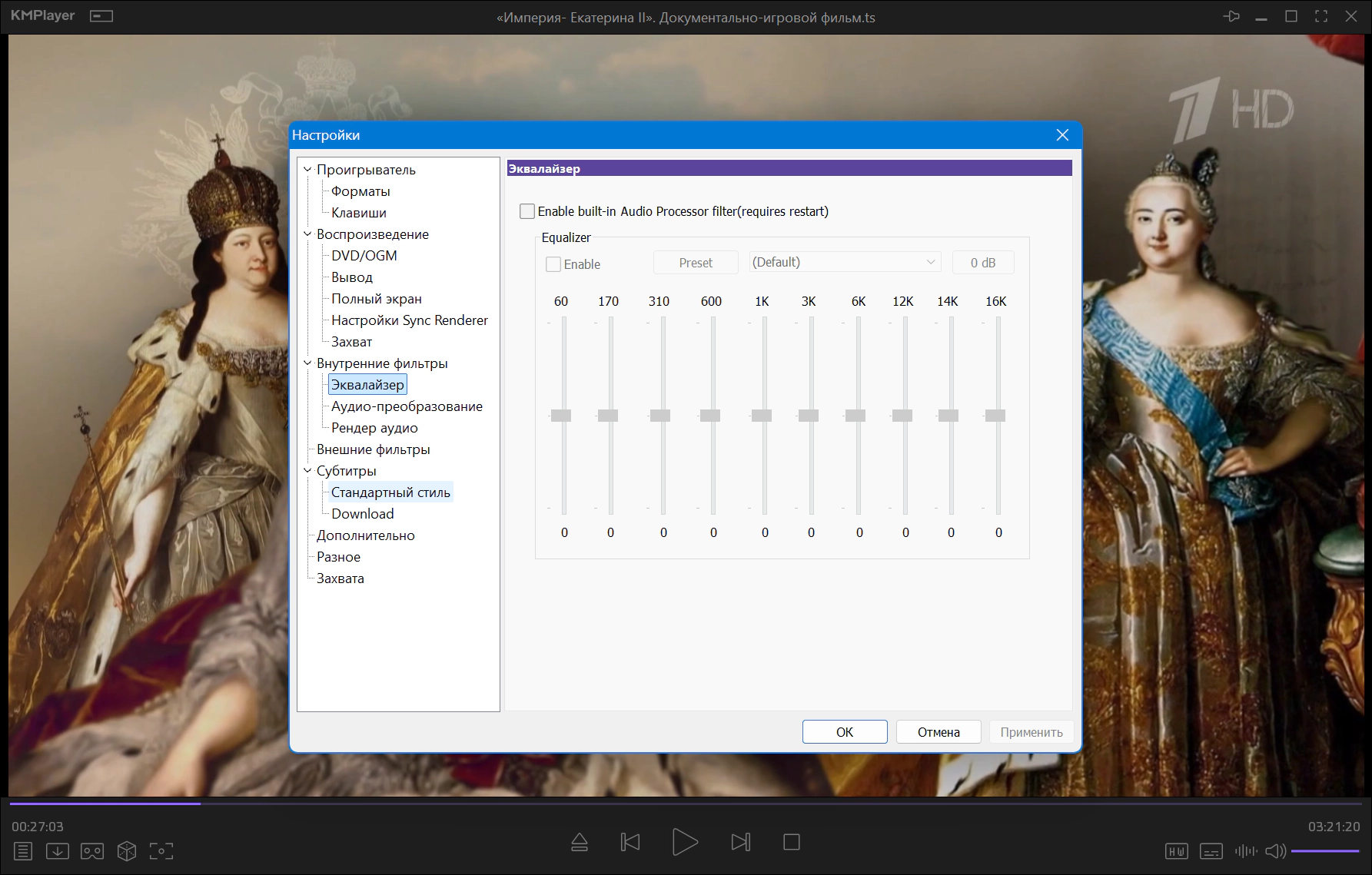The width and height of the screenshot is (1372, 875).
Task: Open the audio waveform equalizer icon
Action: (x=1246, y=851)
